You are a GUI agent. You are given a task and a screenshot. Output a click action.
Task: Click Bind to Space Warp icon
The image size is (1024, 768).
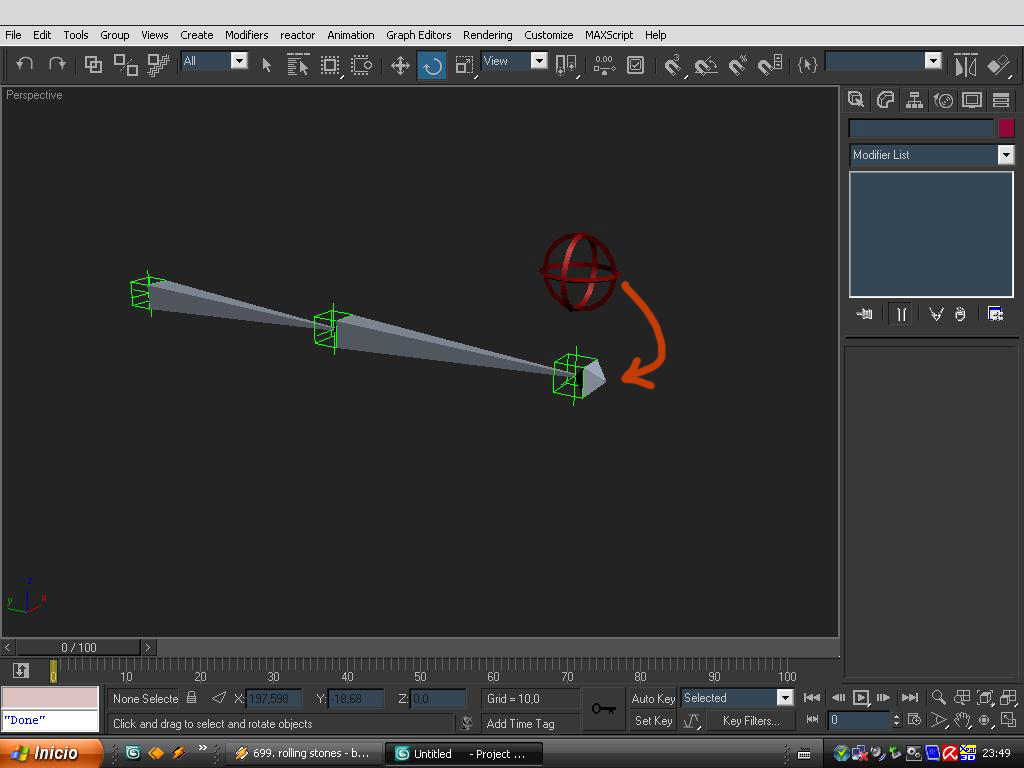pos(157,64)
